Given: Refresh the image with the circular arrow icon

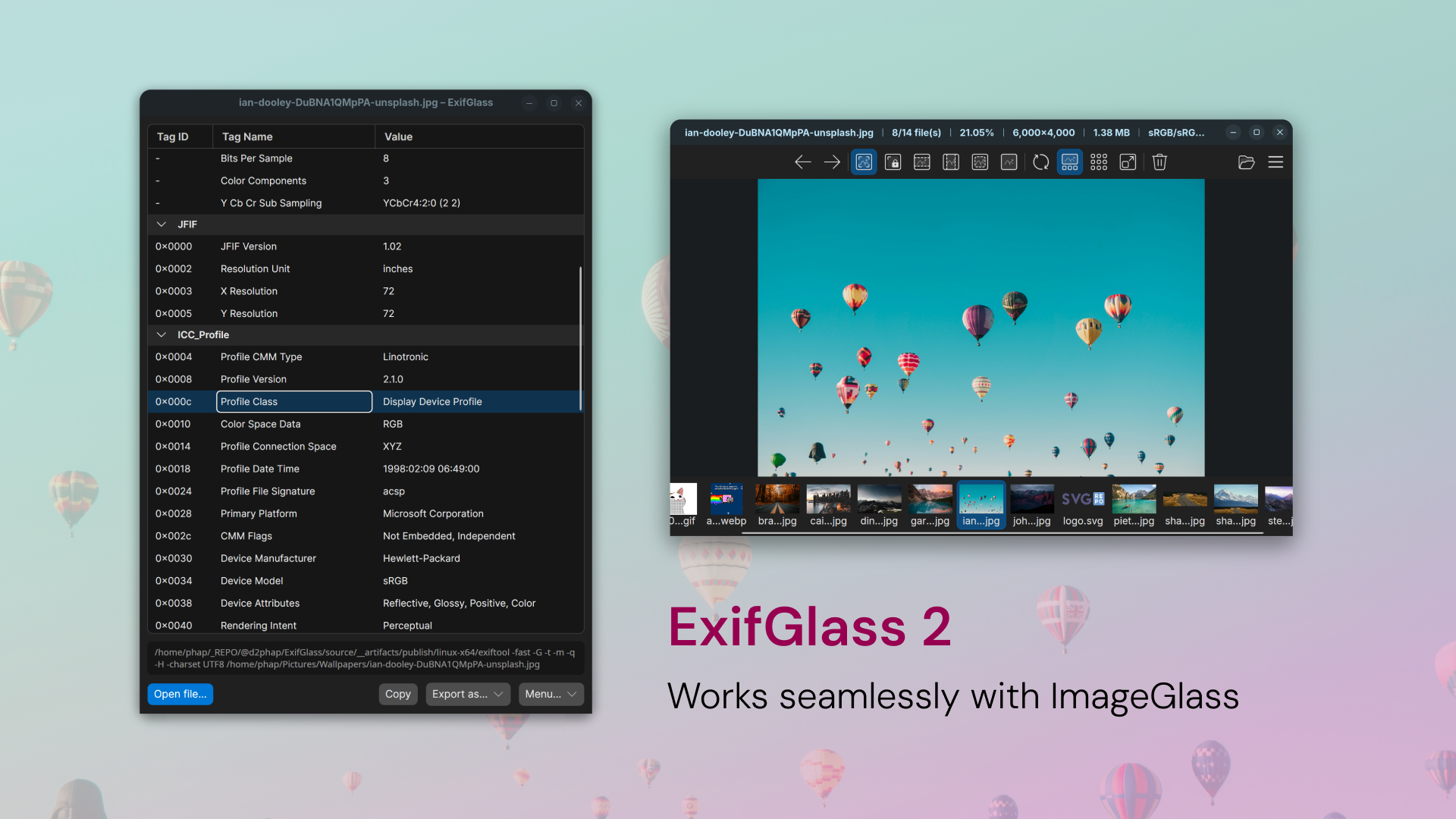Looking at the screenshot, I should pyautogui.click(x=1040, y=162).
